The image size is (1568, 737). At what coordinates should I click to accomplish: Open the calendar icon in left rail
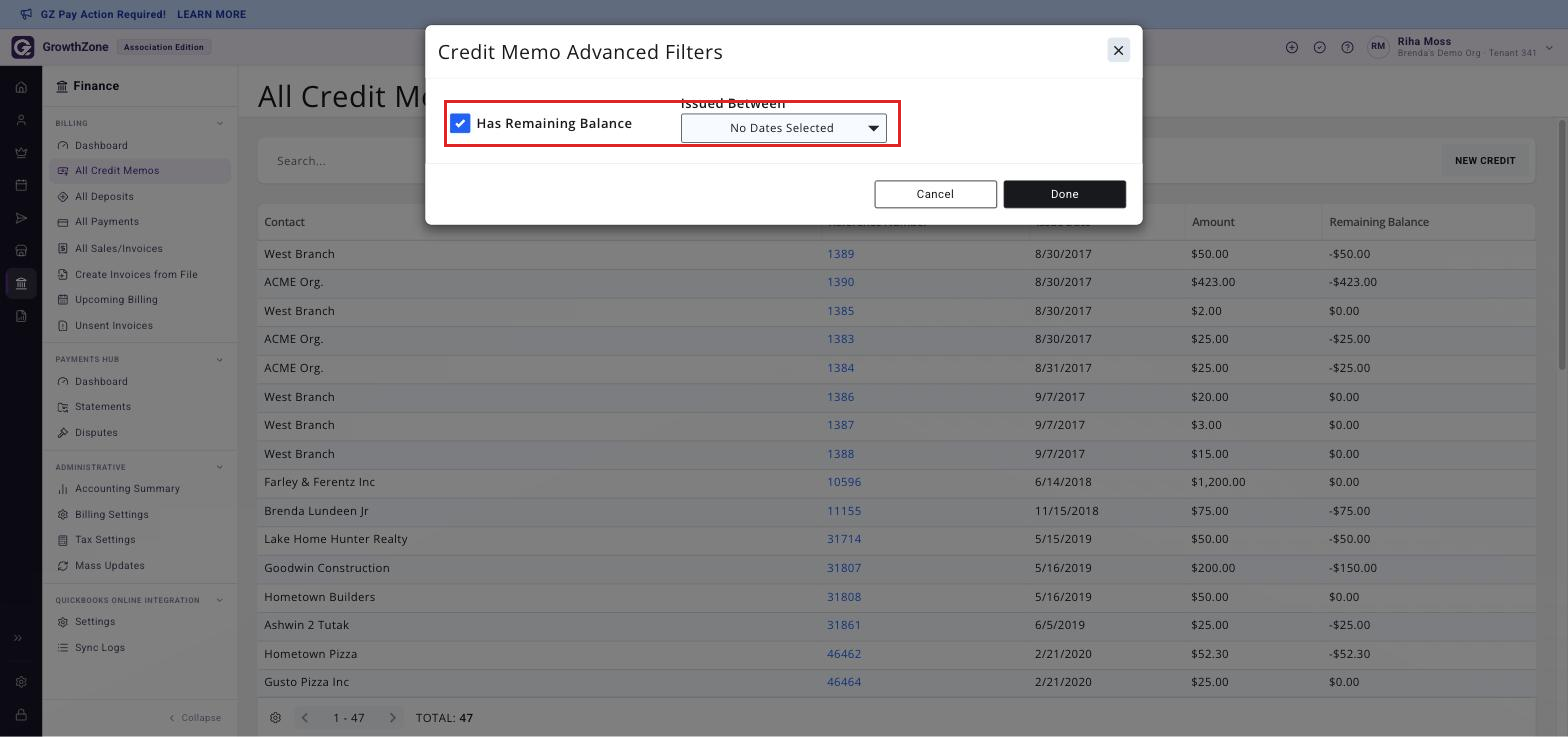coord(21,185)
